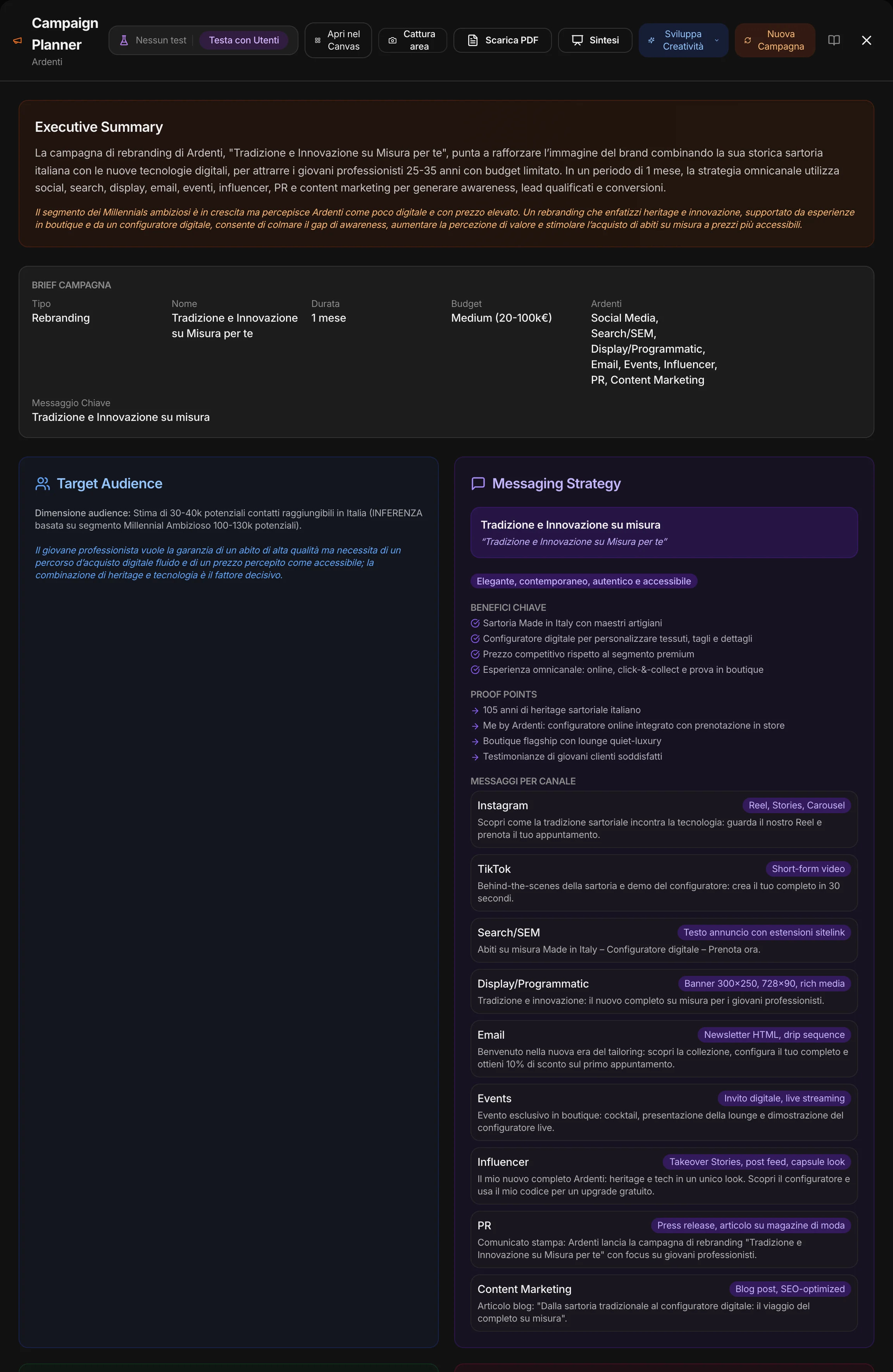Expand the Sviluppa Creatività dropdown chevron
Screen dimensions: 893x1372
717,40
